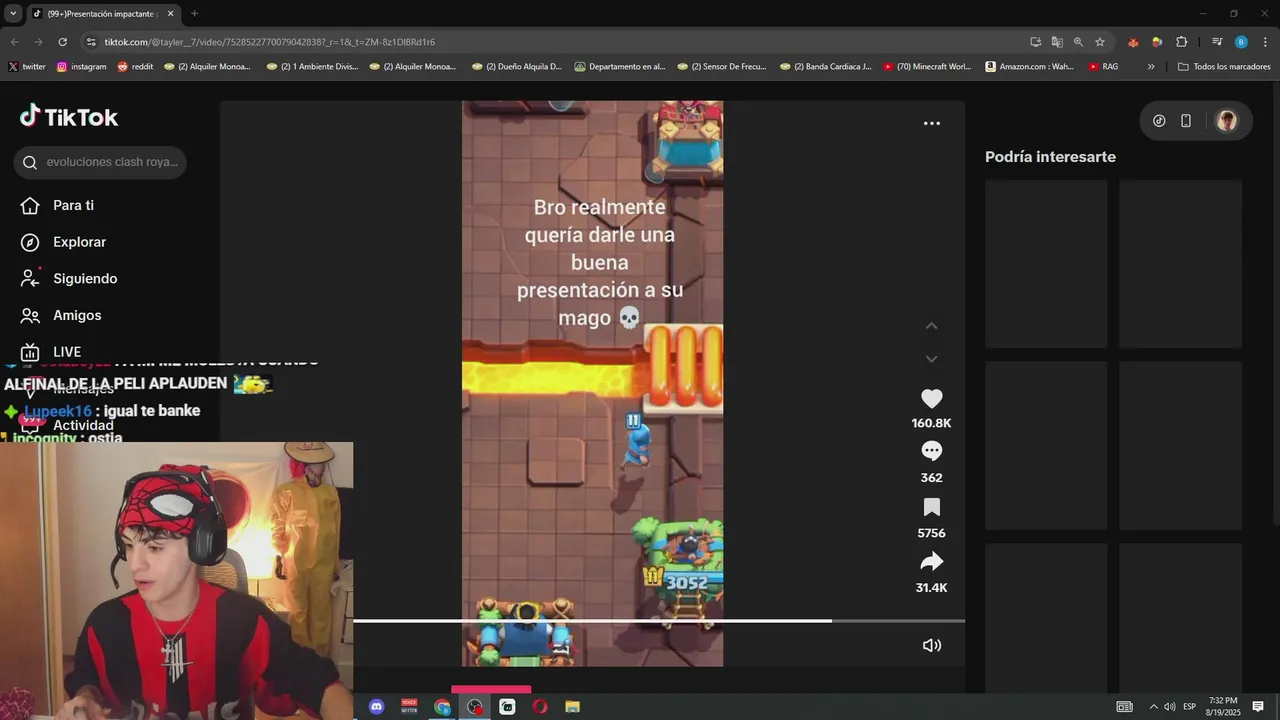Go forward in browser history

38,42
